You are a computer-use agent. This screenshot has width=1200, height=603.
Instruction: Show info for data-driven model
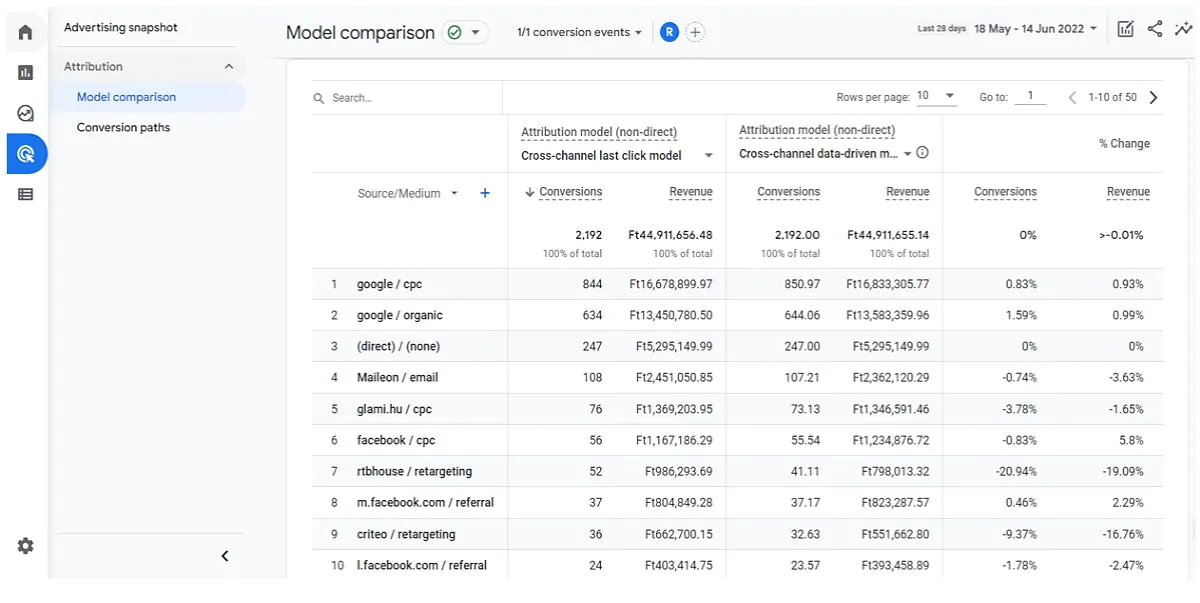[922, 153]
